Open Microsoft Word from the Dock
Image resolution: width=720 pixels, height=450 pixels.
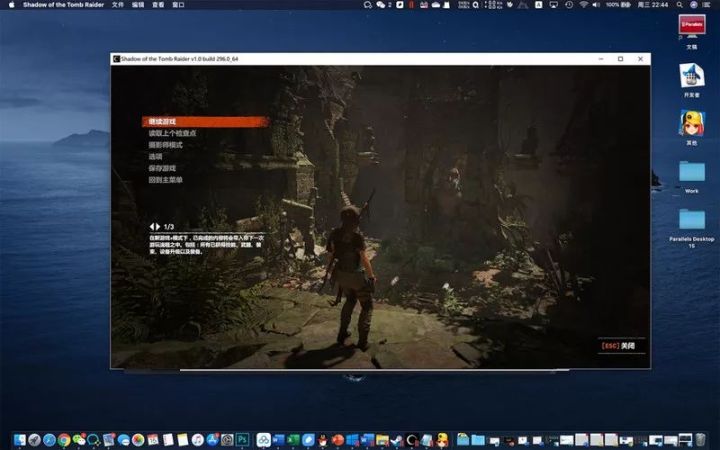click(278, 440)
